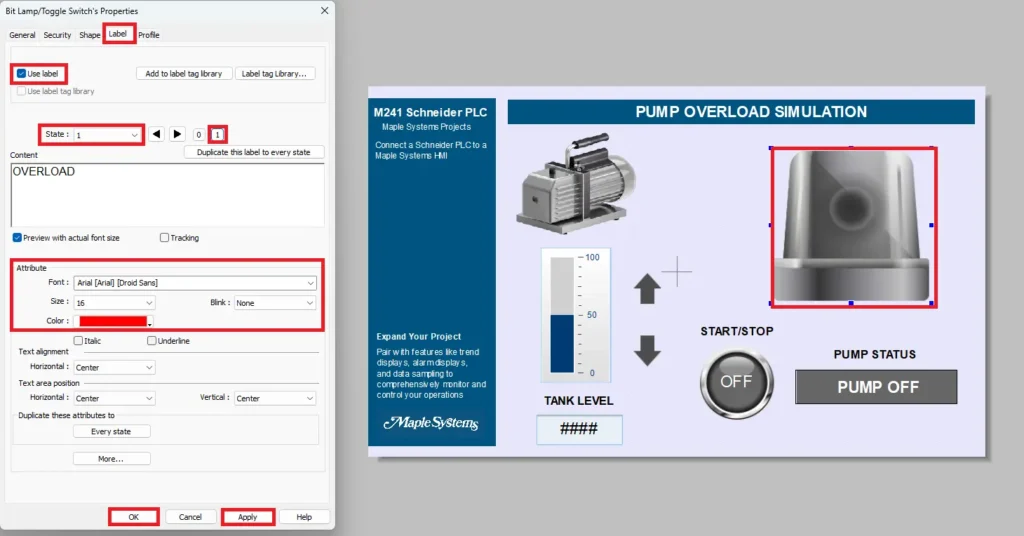This screenshot has width=1024, height=536.
Task: Expand the Font dropdown
Action: (195, 283)
